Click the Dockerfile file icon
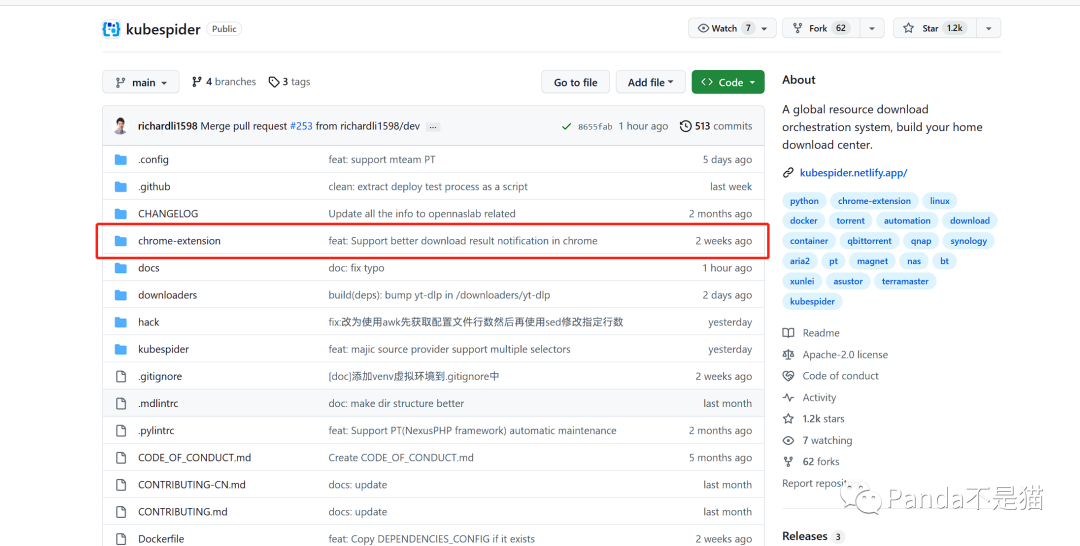Viewport: 1080px width, 546px height. pyautogui.click(x=121, y=539)
